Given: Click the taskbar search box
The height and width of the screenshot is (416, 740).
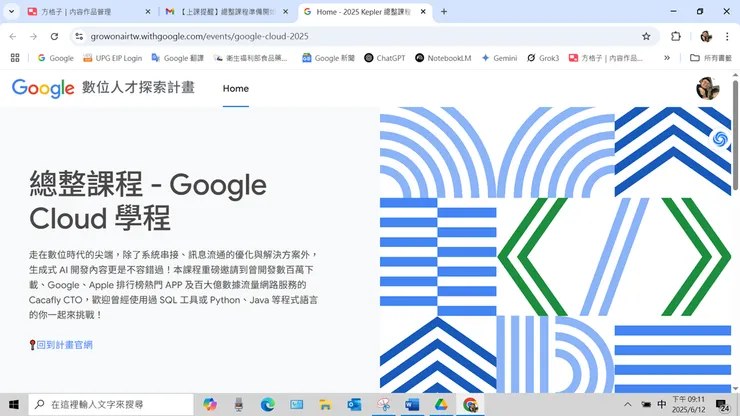Looking at the screenshot, I should pyautogui.click(x=111, y=405).
